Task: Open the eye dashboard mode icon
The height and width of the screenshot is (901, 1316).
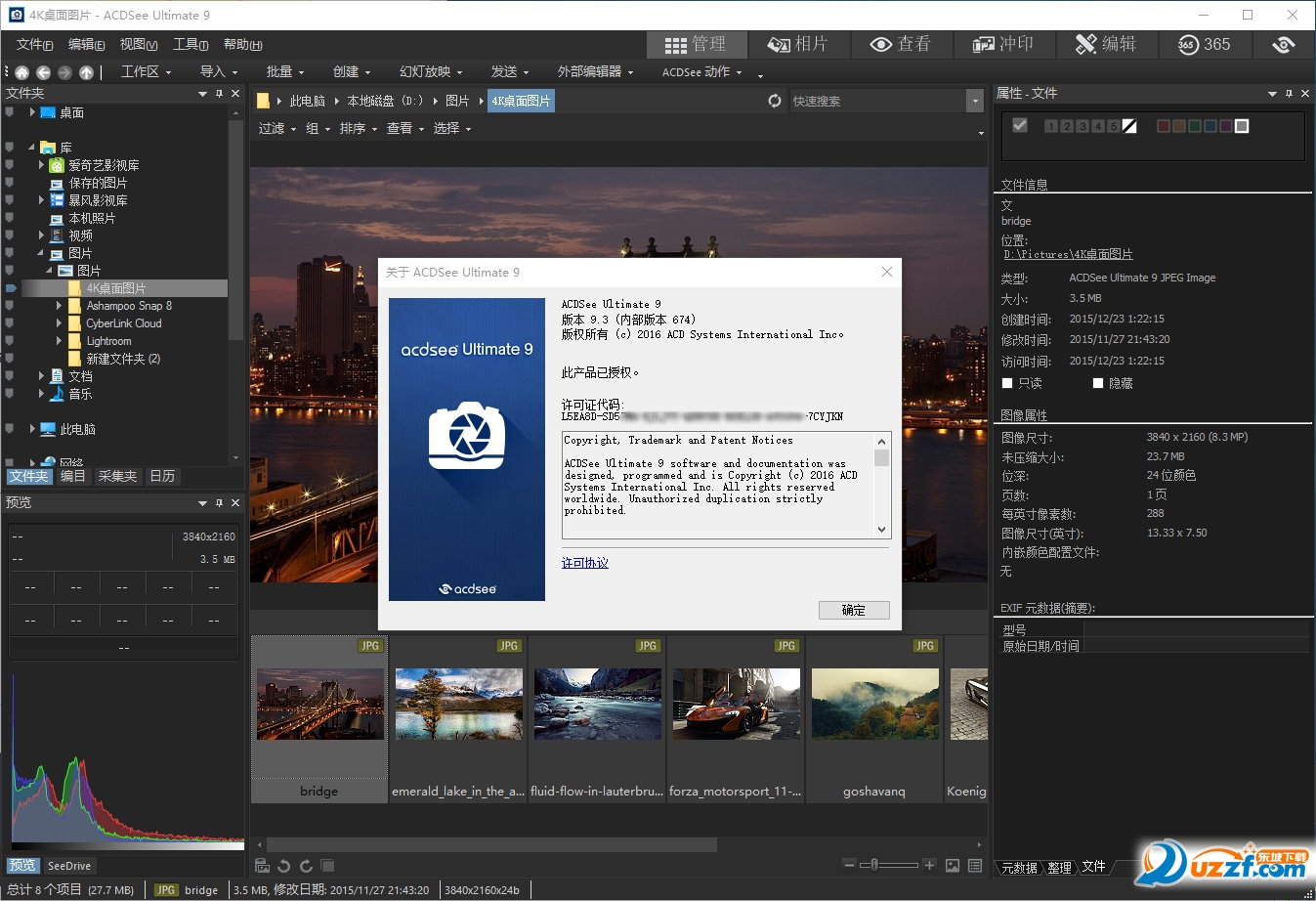Action: pyautogui.click(x=1284, y=44)
